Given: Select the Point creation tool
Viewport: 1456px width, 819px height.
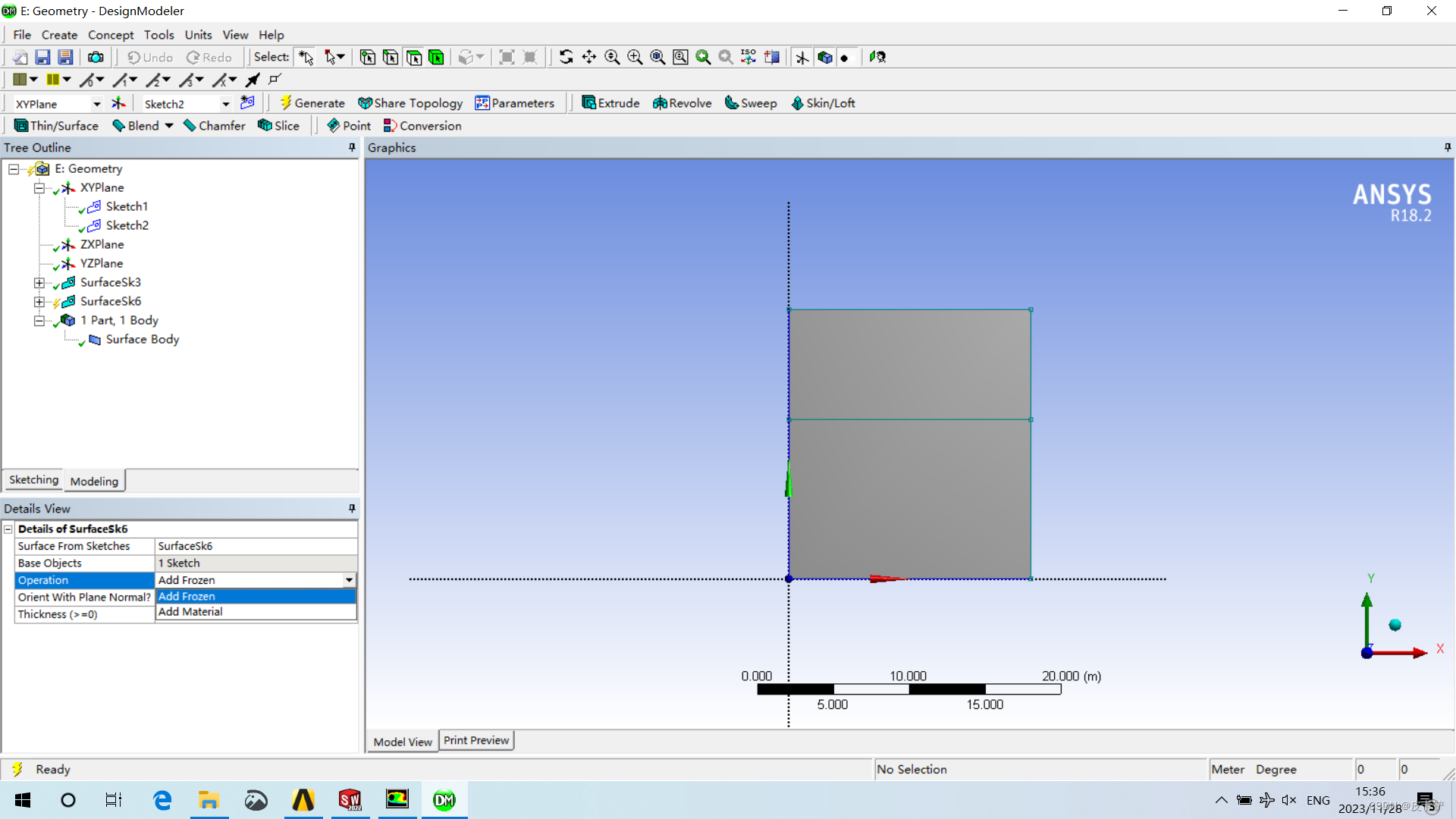Looking at the screenshot, I should click(348, 125).
